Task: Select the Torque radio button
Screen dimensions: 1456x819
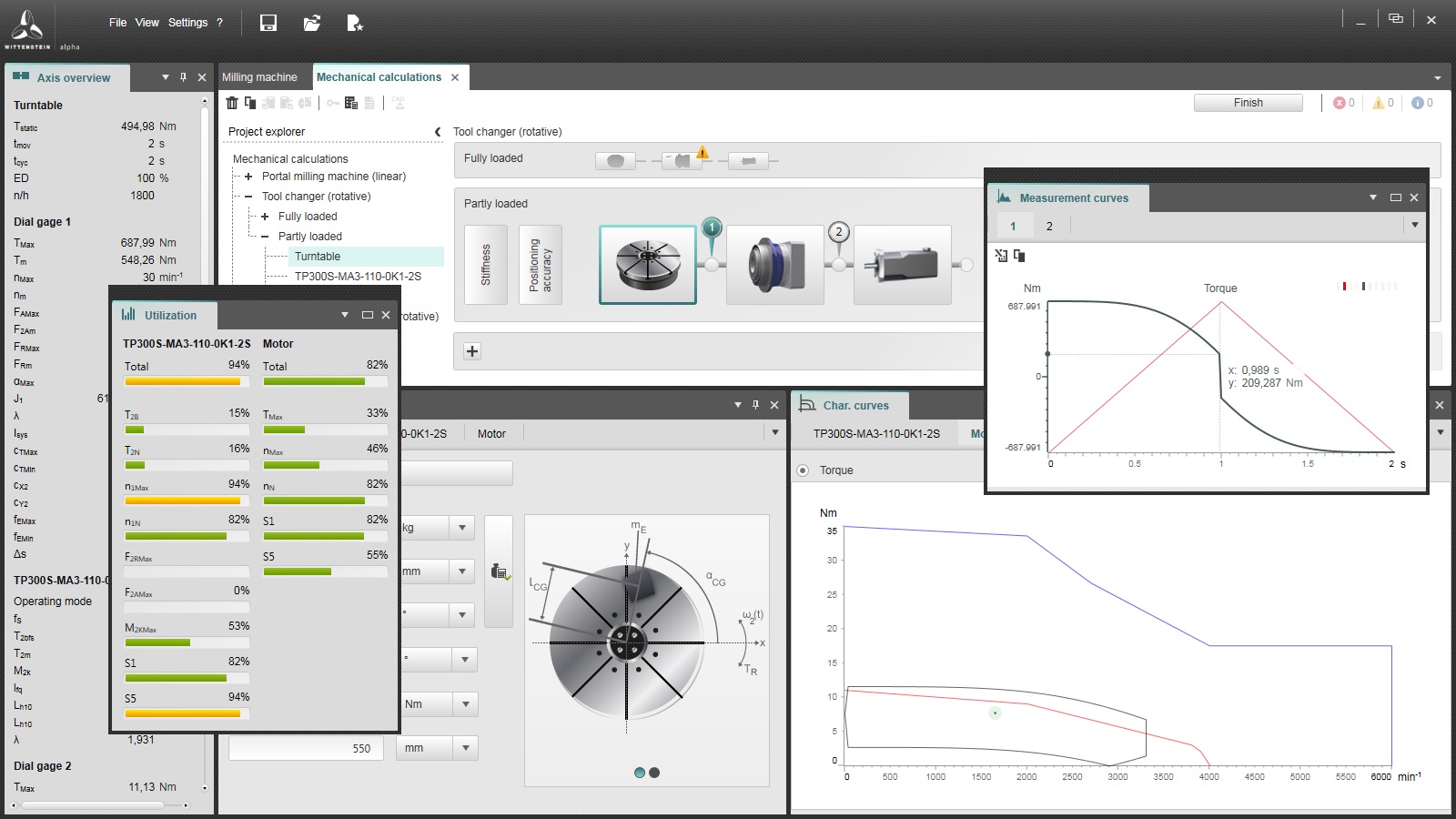Action: [803, 470]
